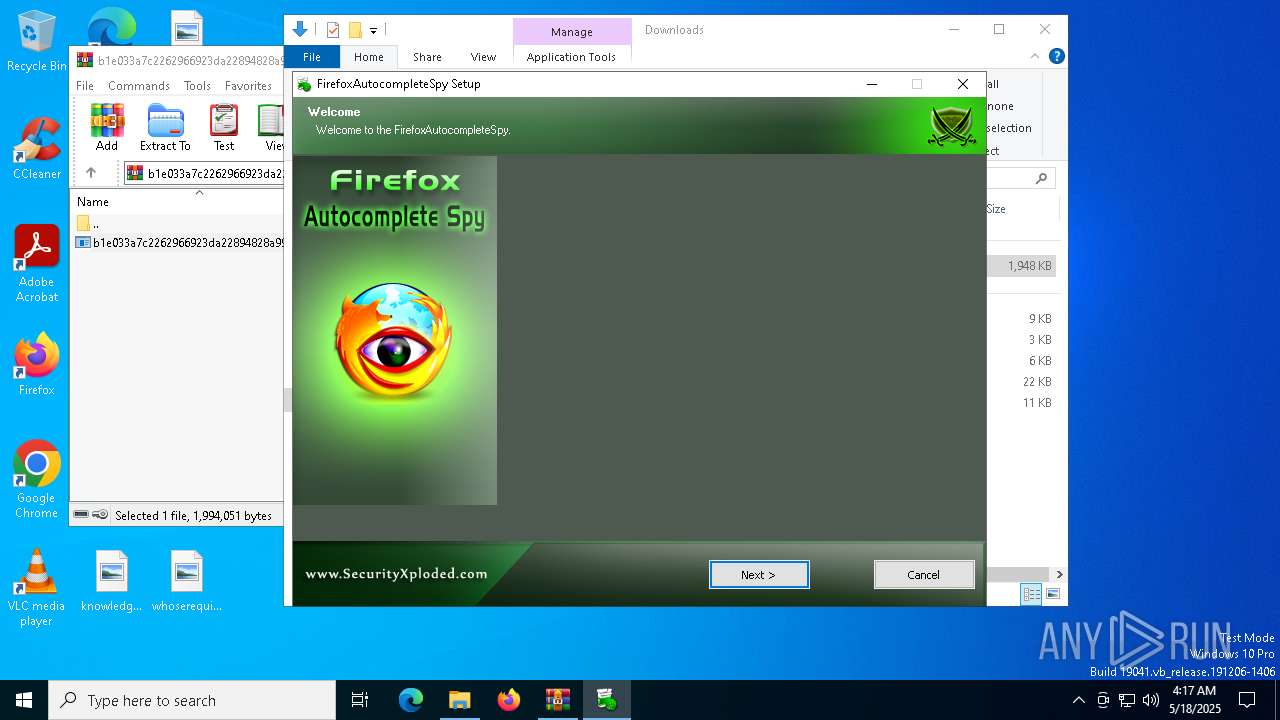Open Recycle Bin desktop icon
The width and height of the screenshot is (1280, 720).
click(36, 42)
